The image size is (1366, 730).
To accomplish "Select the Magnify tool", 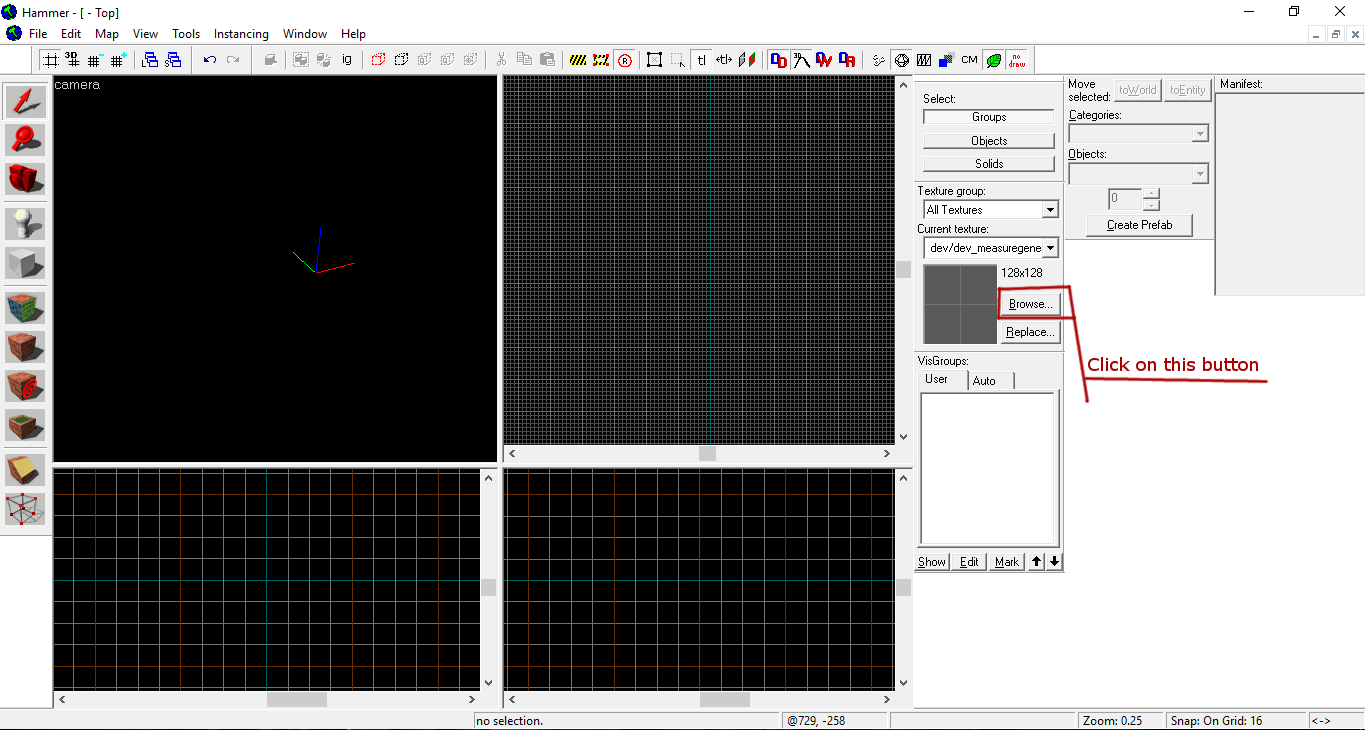I will pos(25,140).
